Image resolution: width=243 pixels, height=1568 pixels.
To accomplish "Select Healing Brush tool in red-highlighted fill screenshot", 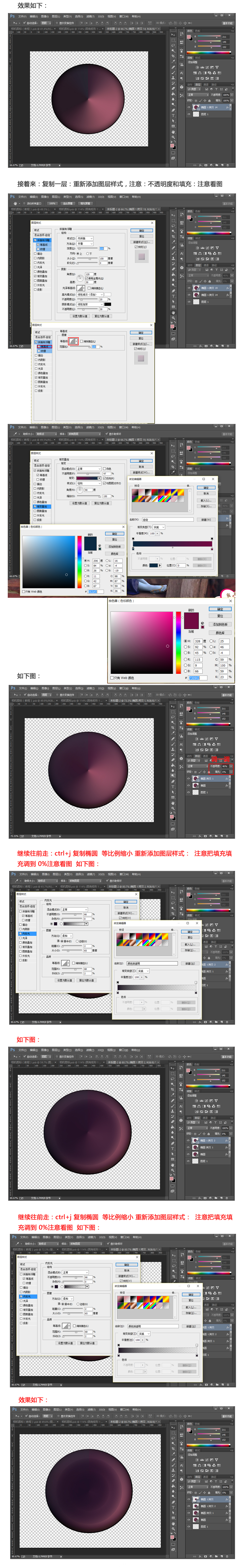I will click(x=173, y=739).
